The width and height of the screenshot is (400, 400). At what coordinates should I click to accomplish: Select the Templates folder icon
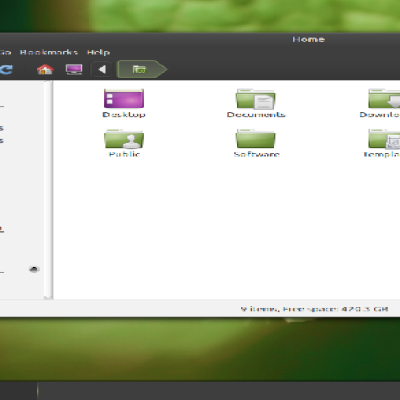pyautogui.click(x=384, y=139)
